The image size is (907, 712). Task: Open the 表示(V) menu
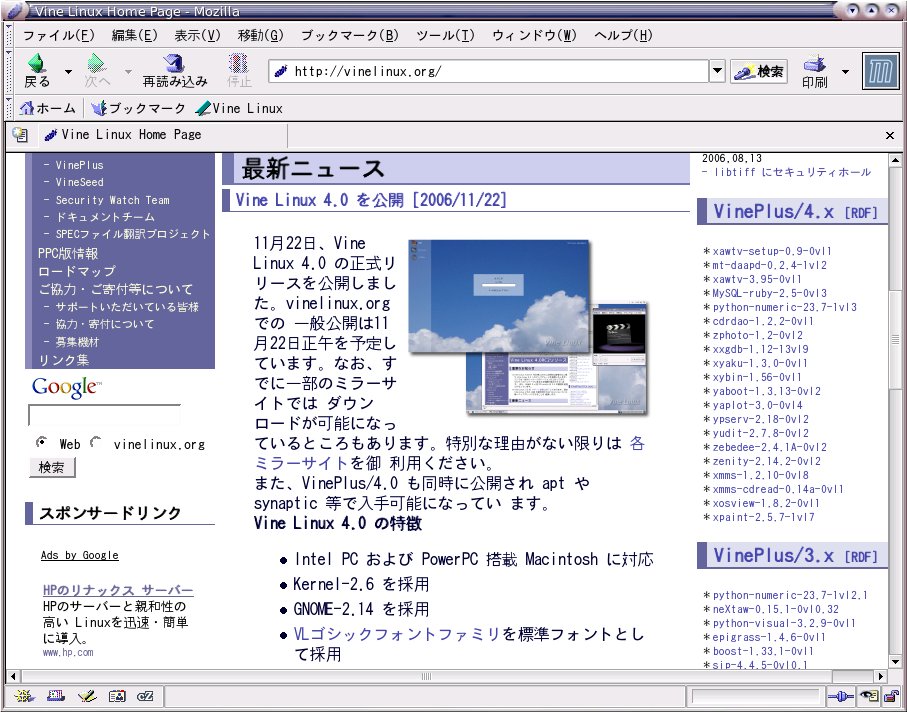tap(197, 35)
